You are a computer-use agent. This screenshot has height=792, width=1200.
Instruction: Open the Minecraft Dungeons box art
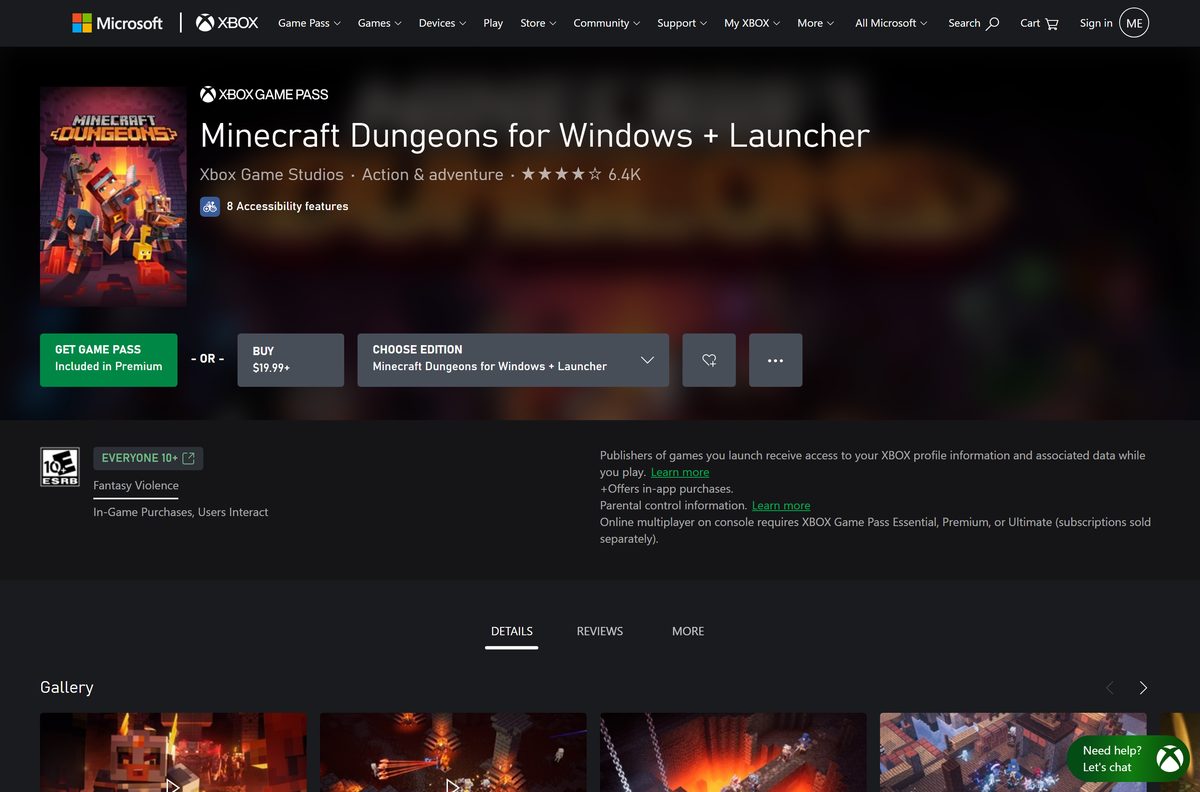tap(113, 196)
